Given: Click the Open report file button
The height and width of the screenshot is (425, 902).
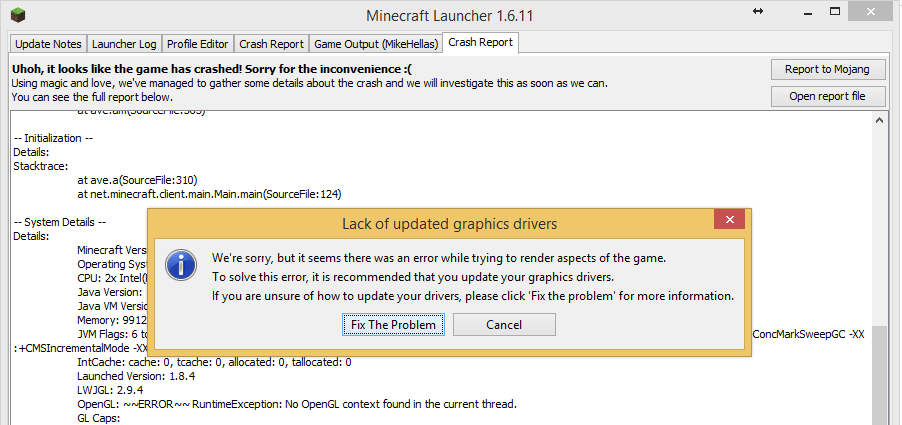Looking at the screenshot, I should tap(827, 96).
